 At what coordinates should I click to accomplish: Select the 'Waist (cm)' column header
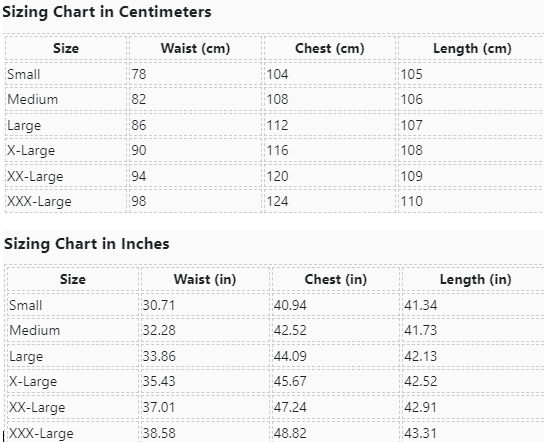click(195, 49)
